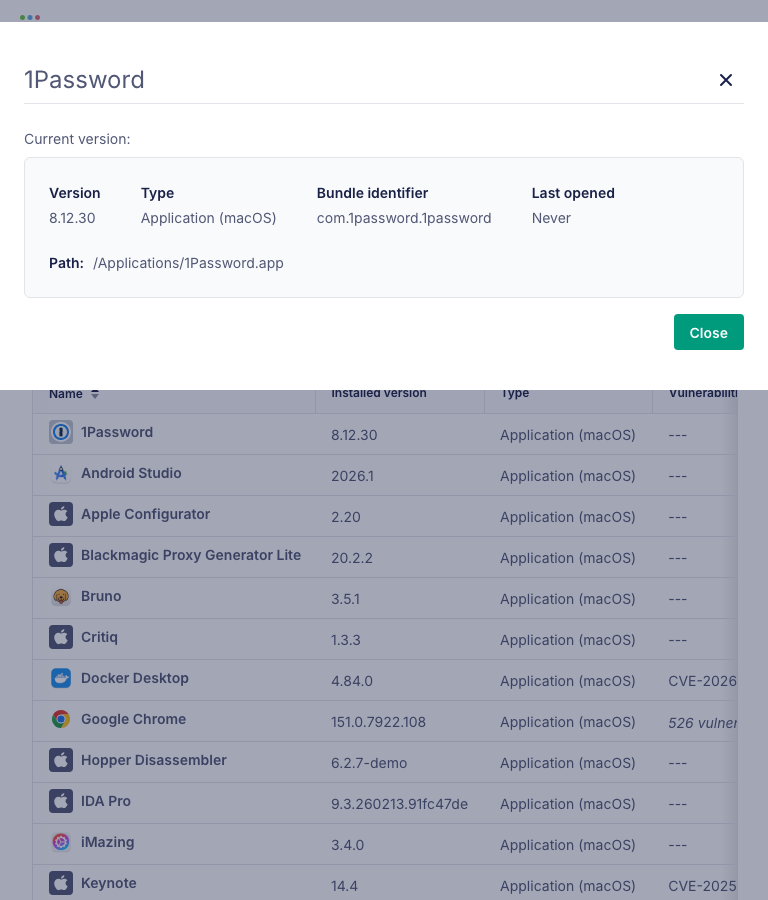
Task: Click the Google Chrome icon
Action: [61, 719]
